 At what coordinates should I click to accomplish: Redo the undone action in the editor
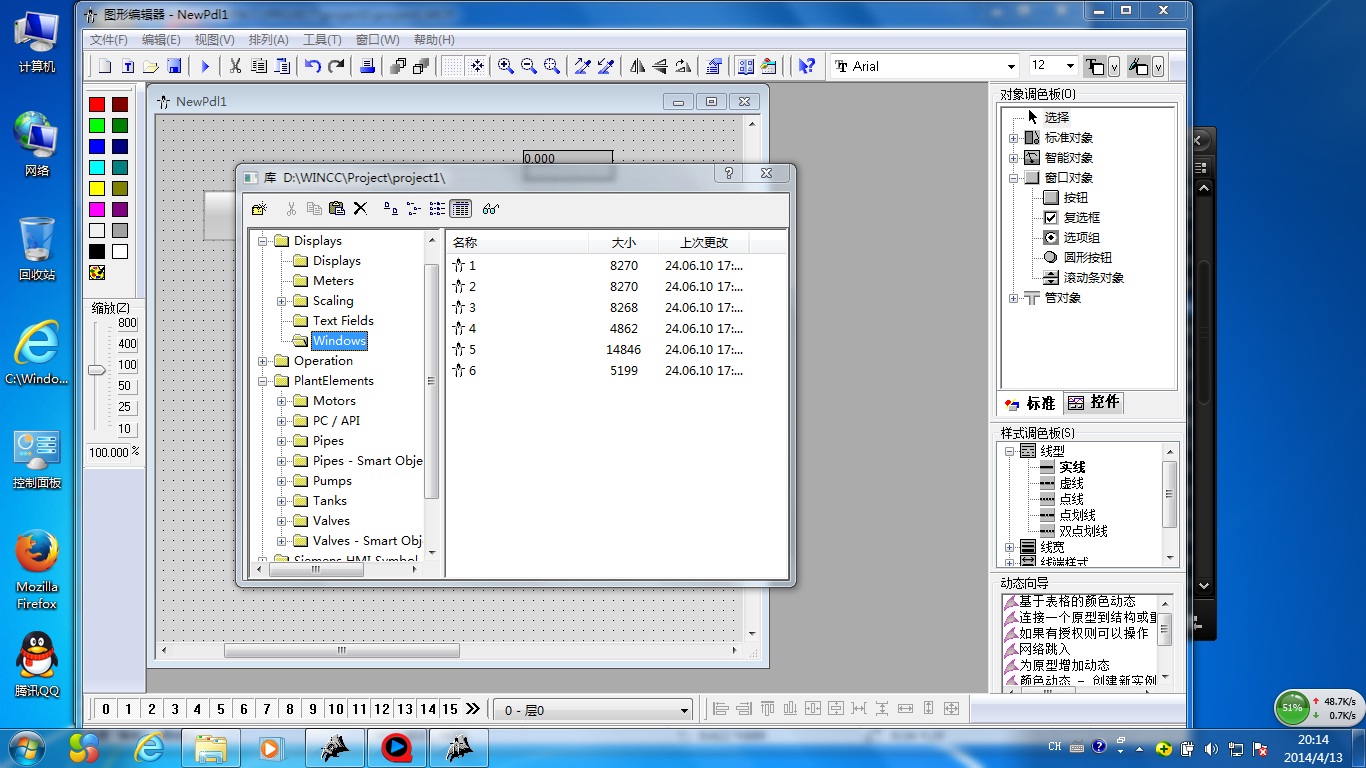pos(336,66)
